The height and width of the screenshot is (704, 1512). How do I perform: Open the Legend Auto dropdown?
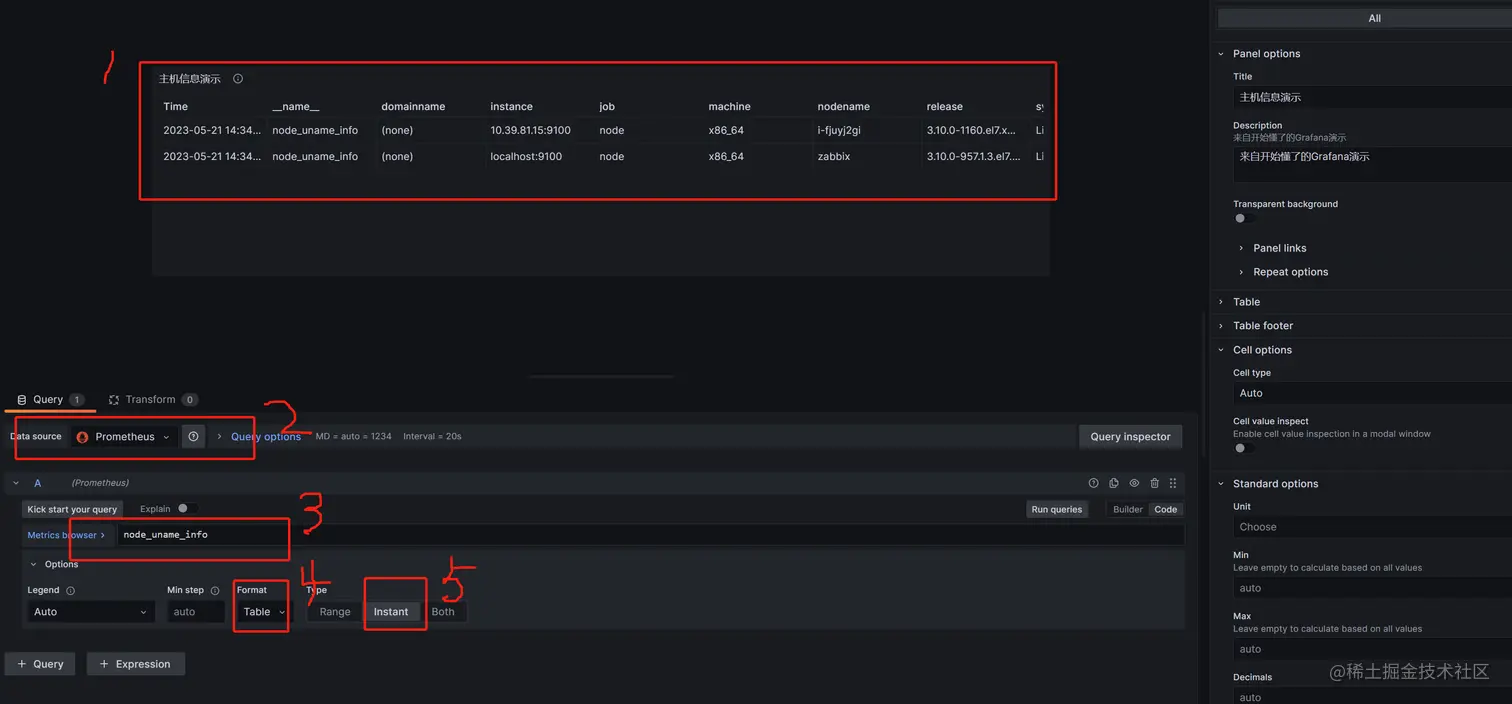pyautogui.click(x=90, y=612)
